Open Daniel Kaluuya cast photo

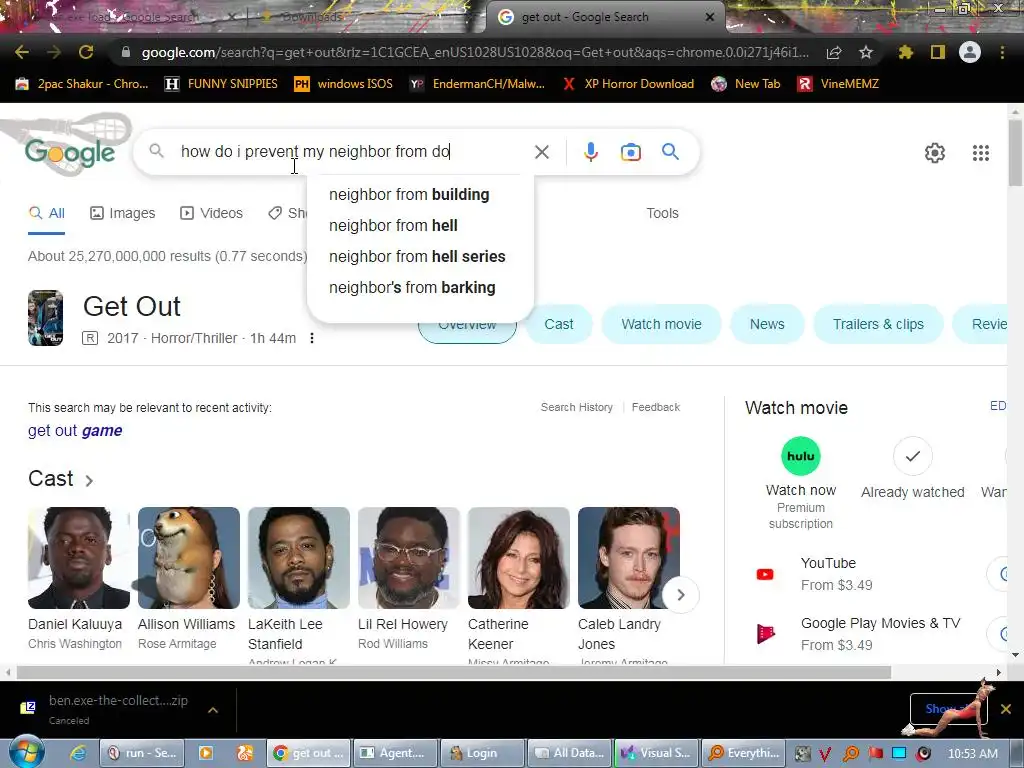79,558
